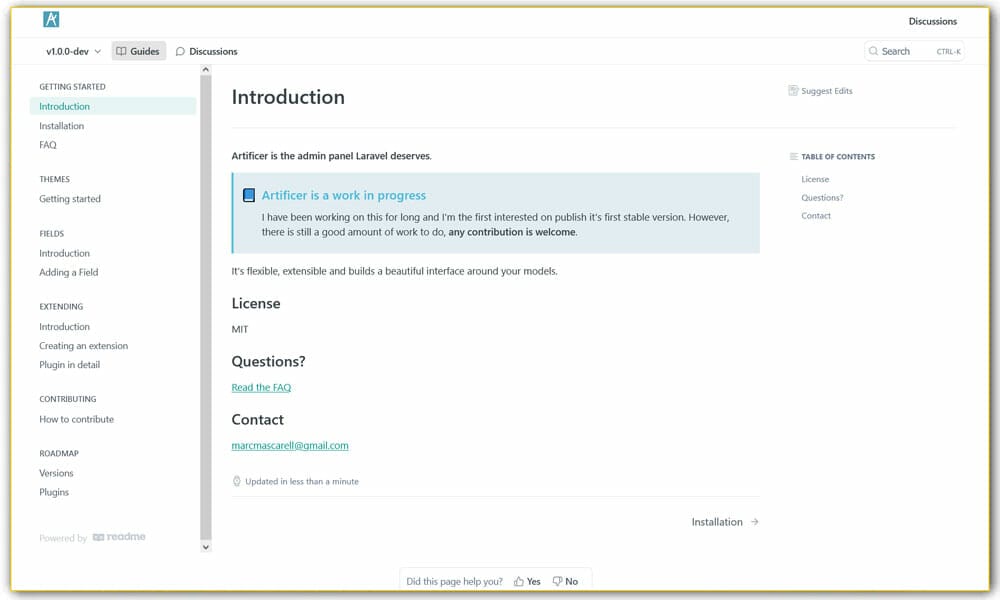Image resolution: width=1000 pixels, height=600 pixels.
Task: Open Discussions in the top-right header
Action: (x=932, y=21)
